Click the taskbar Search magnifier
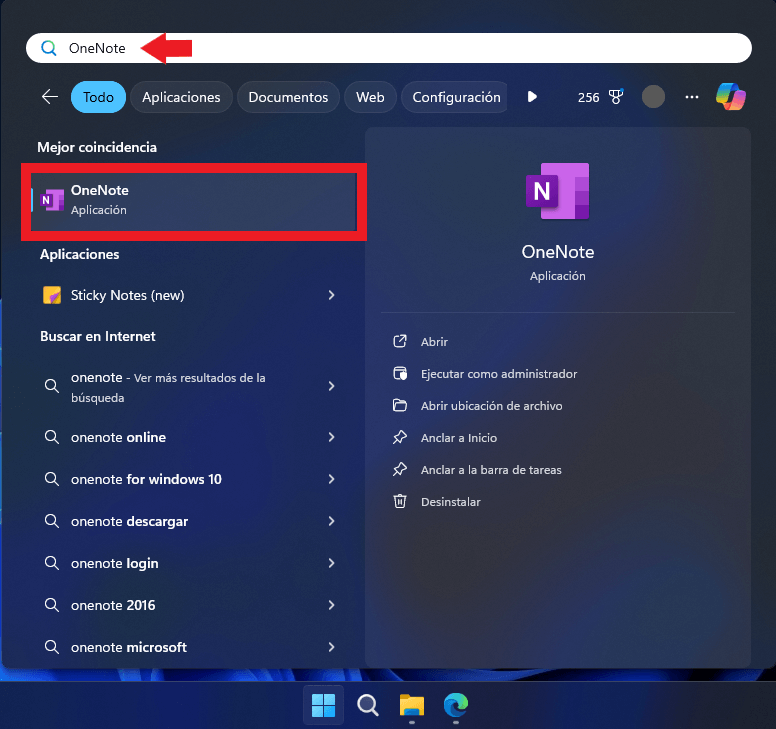776x729 pixels. [x=368, y=705]
